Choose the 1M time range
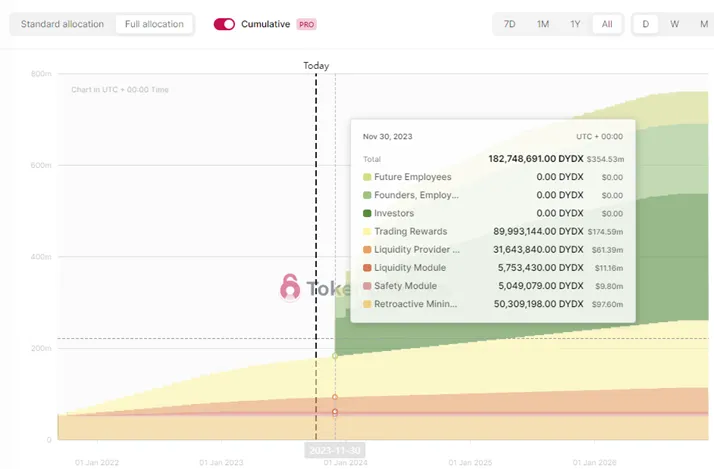This screenshot has height=469, width=714. (x=543, y=24)
